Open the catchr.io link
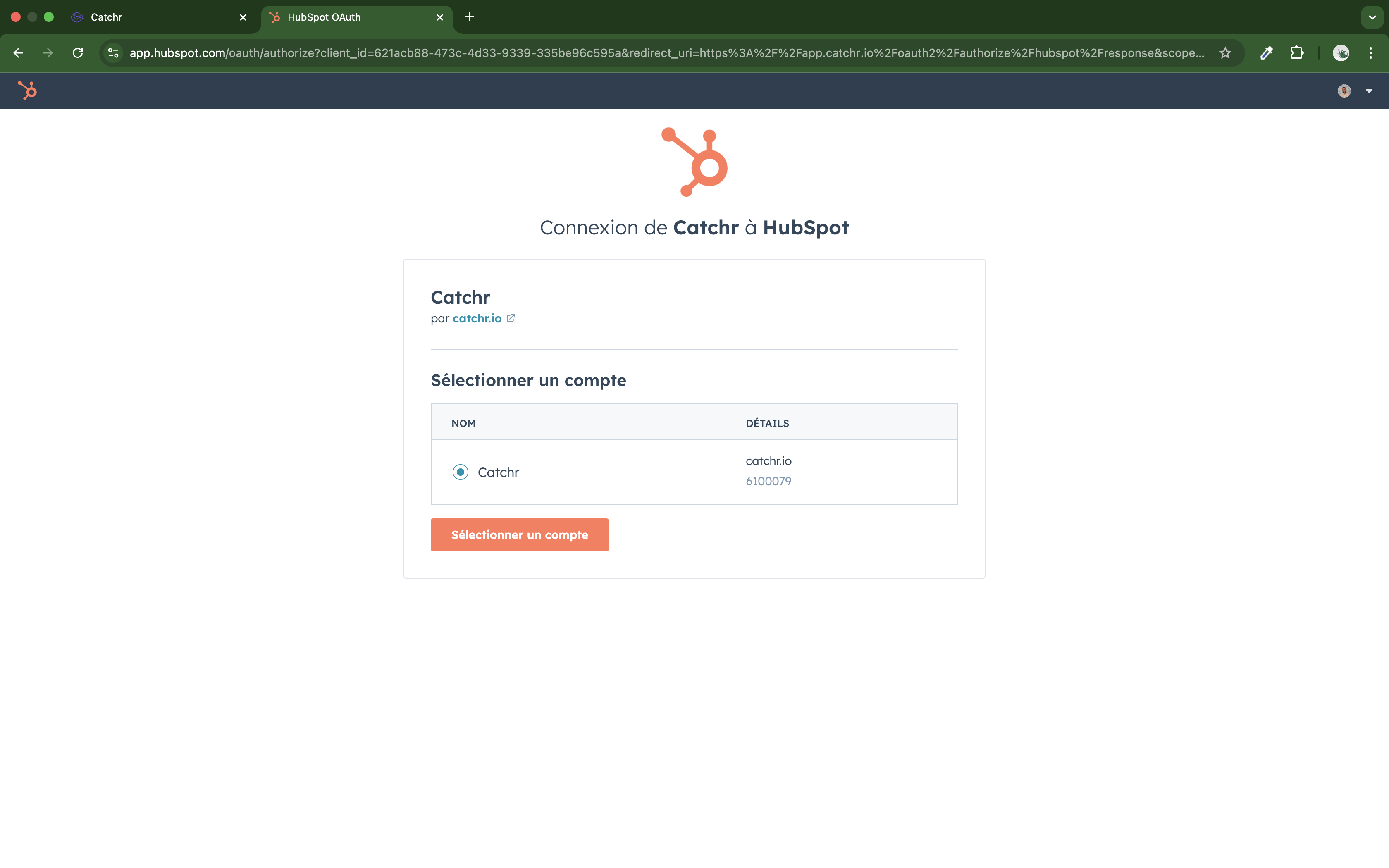The height and width of the screenshot is (868, 1389). pyautogui.click(x=477, y=318)
